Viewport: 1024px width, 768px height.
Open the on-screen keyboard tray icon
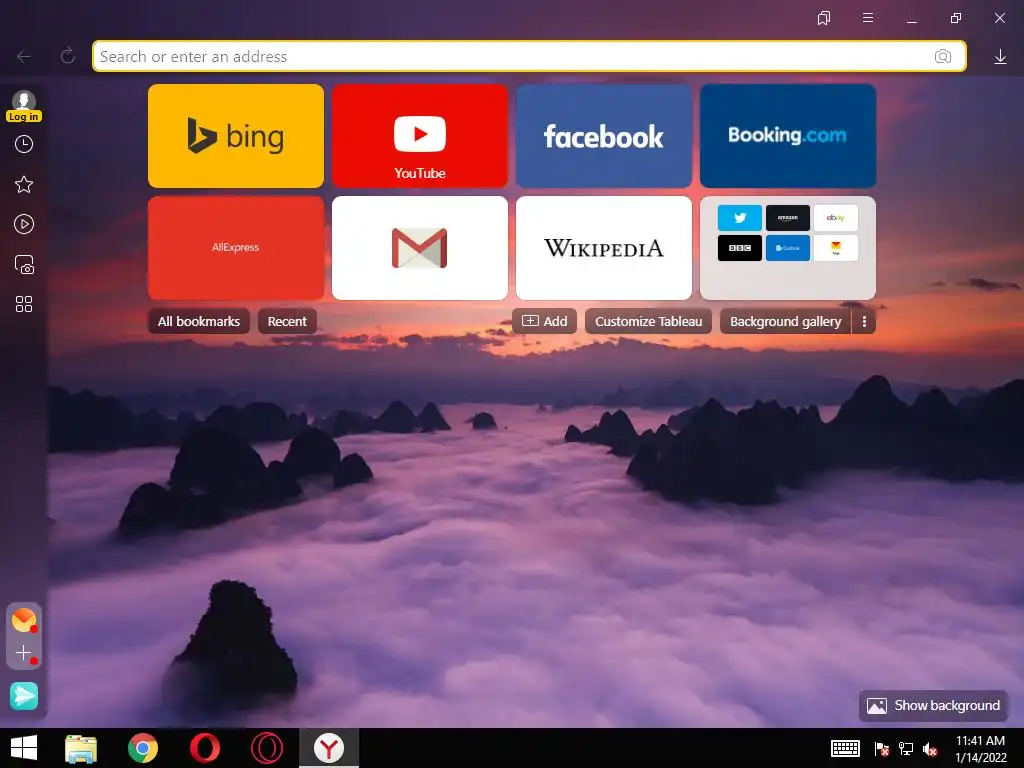click(x=845, y=748)
